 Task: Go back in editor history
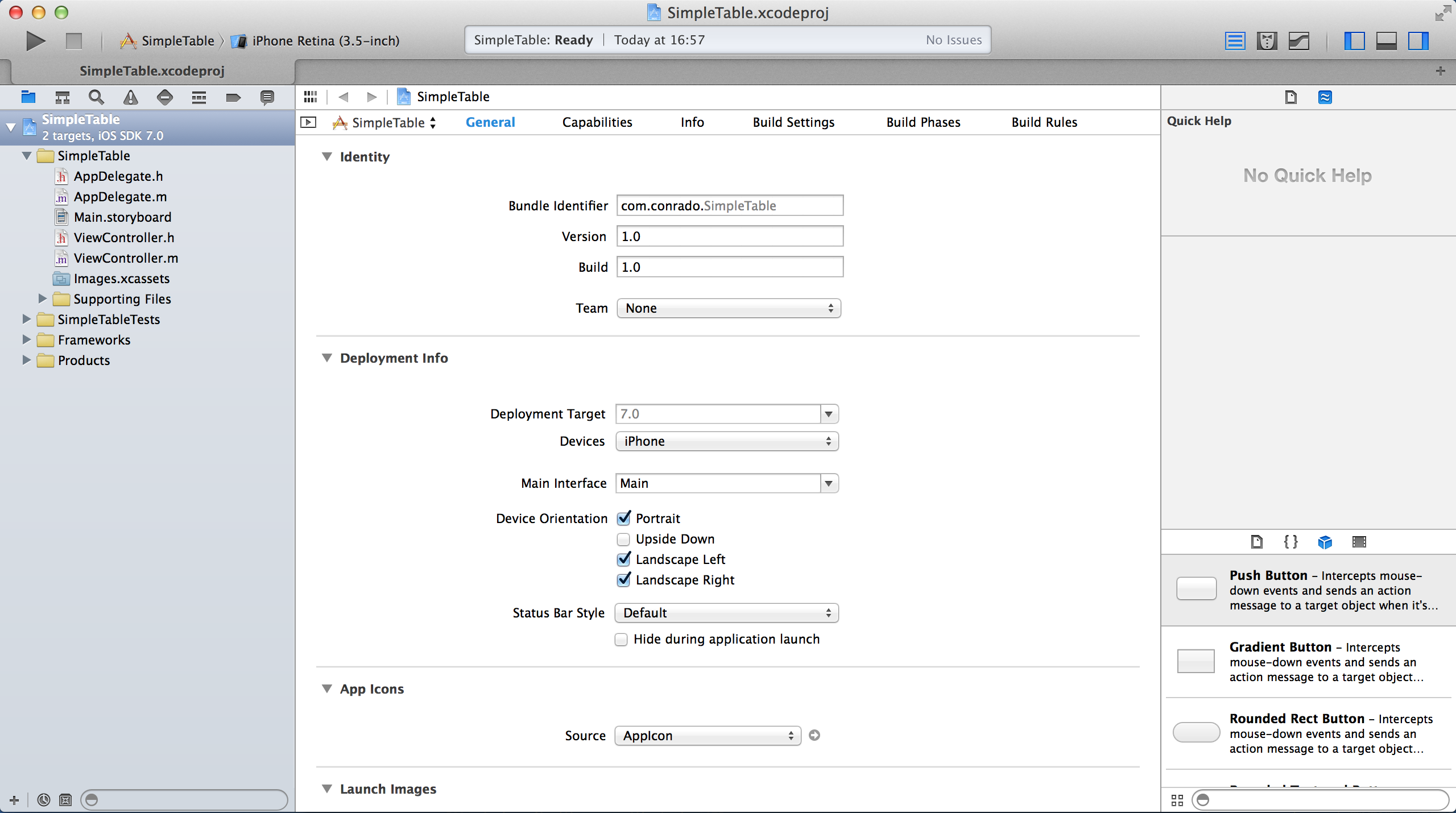[343, 97]
